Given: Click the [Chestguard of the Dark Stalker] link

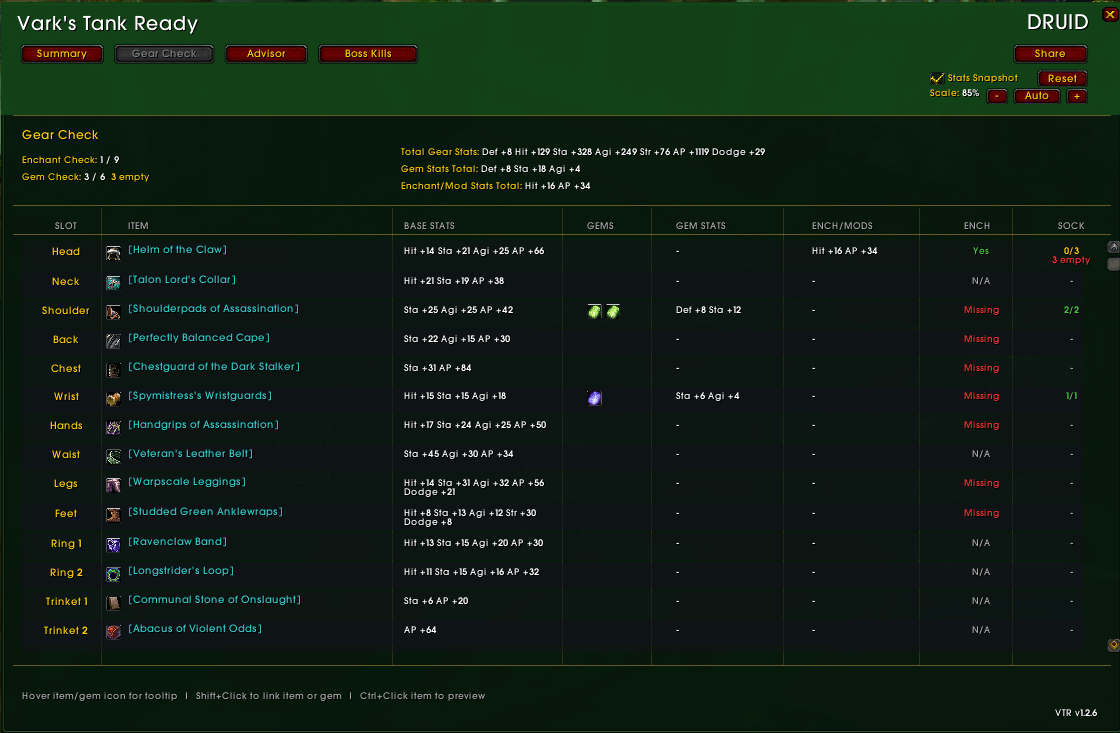Looking at the screenshot, I should tap(214, 366).
